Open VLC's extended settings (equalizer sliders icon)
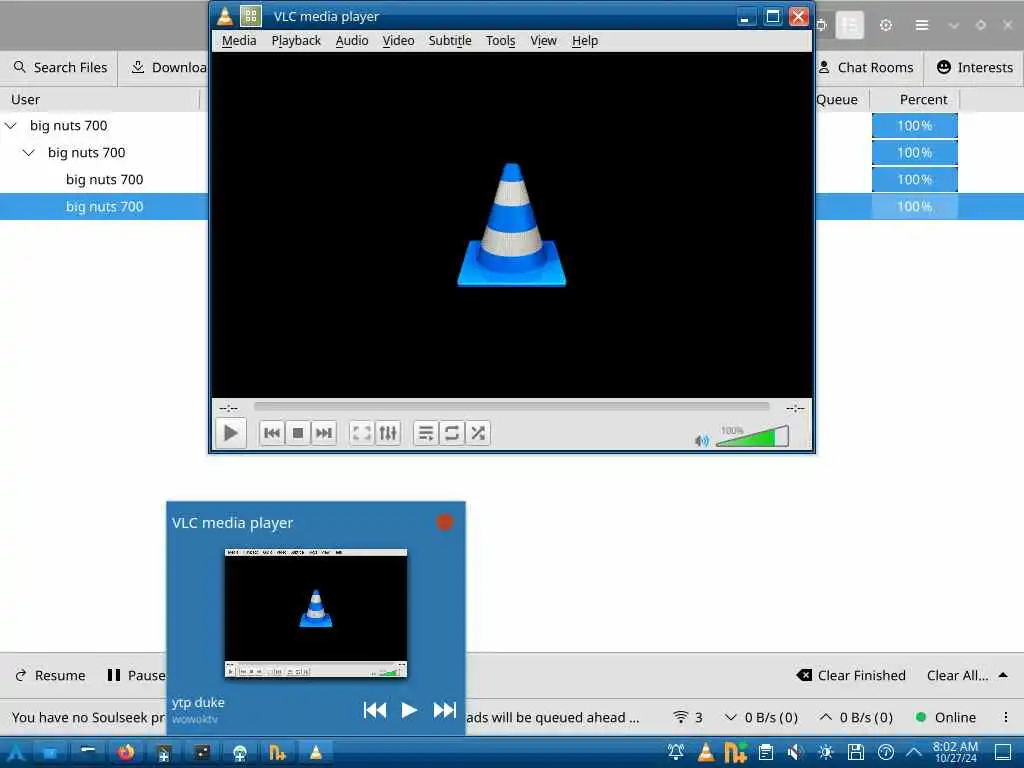 388,433
